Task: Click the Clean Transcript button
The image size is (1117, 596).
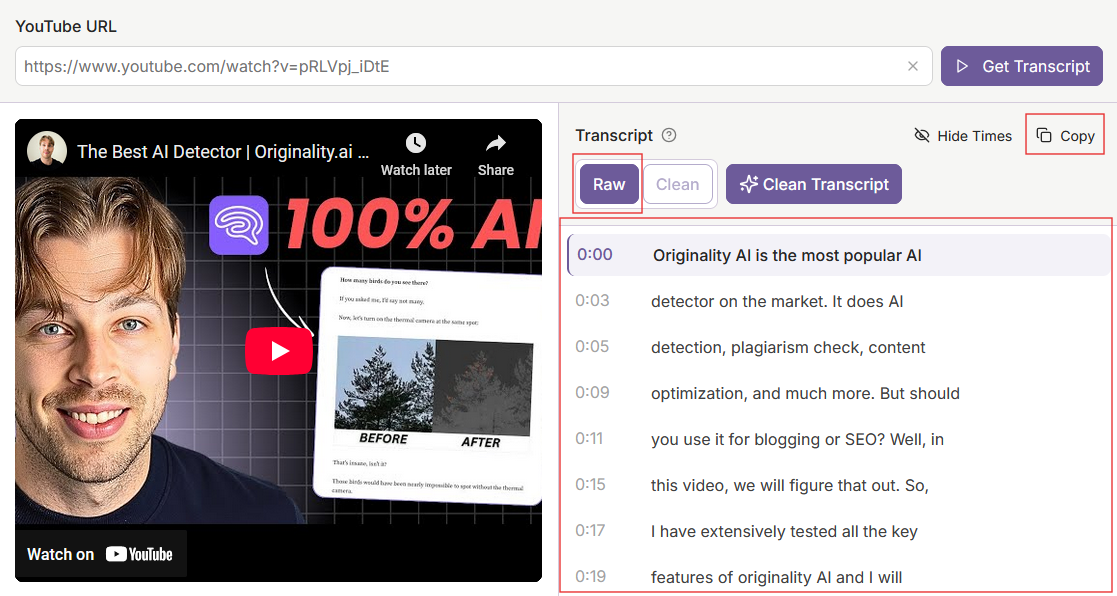Action: 813,184
